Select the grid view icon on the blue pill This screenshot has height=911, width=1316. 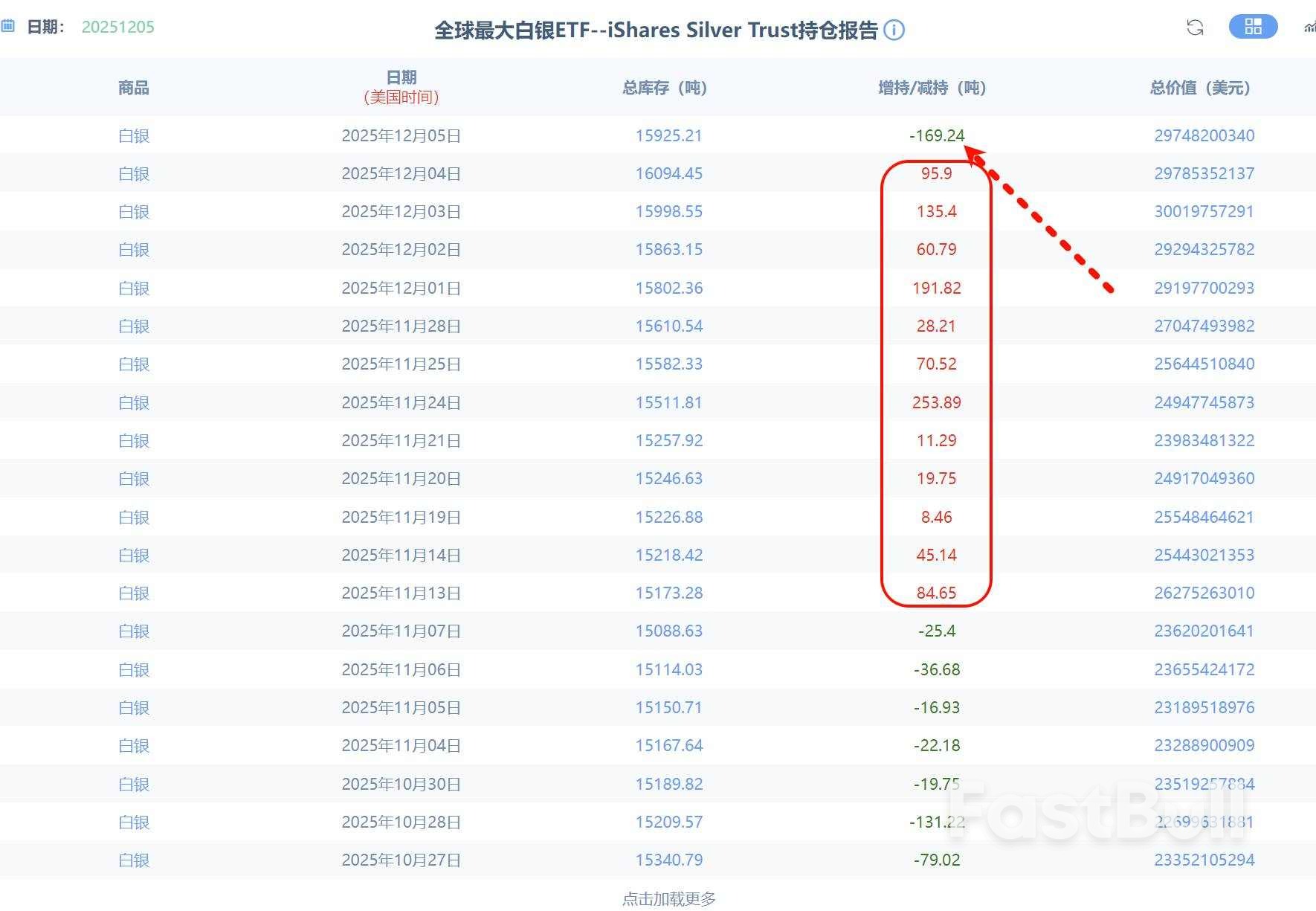pyautogui.click(x=1254, y=27)
